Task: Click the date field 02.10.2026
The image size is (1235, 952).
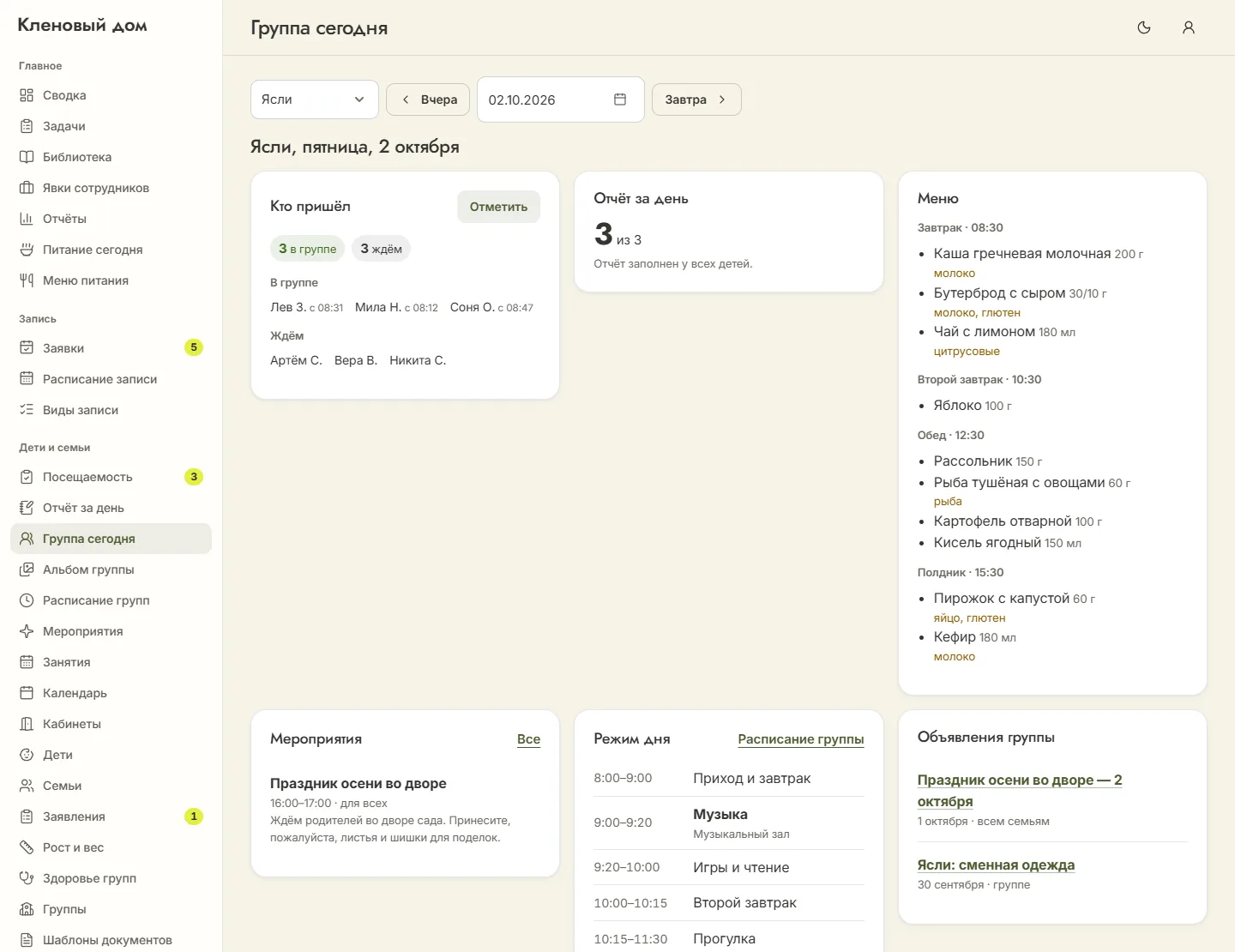Action: coord(560,99)
